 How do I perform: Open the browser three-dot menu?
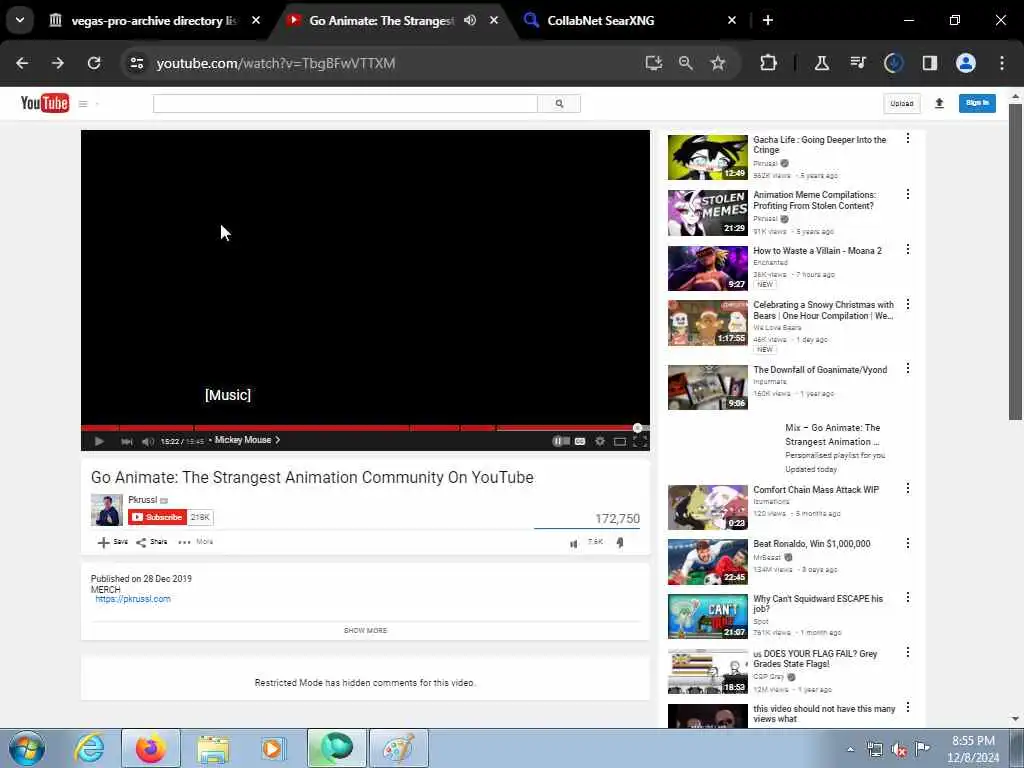click(1002, 63)
